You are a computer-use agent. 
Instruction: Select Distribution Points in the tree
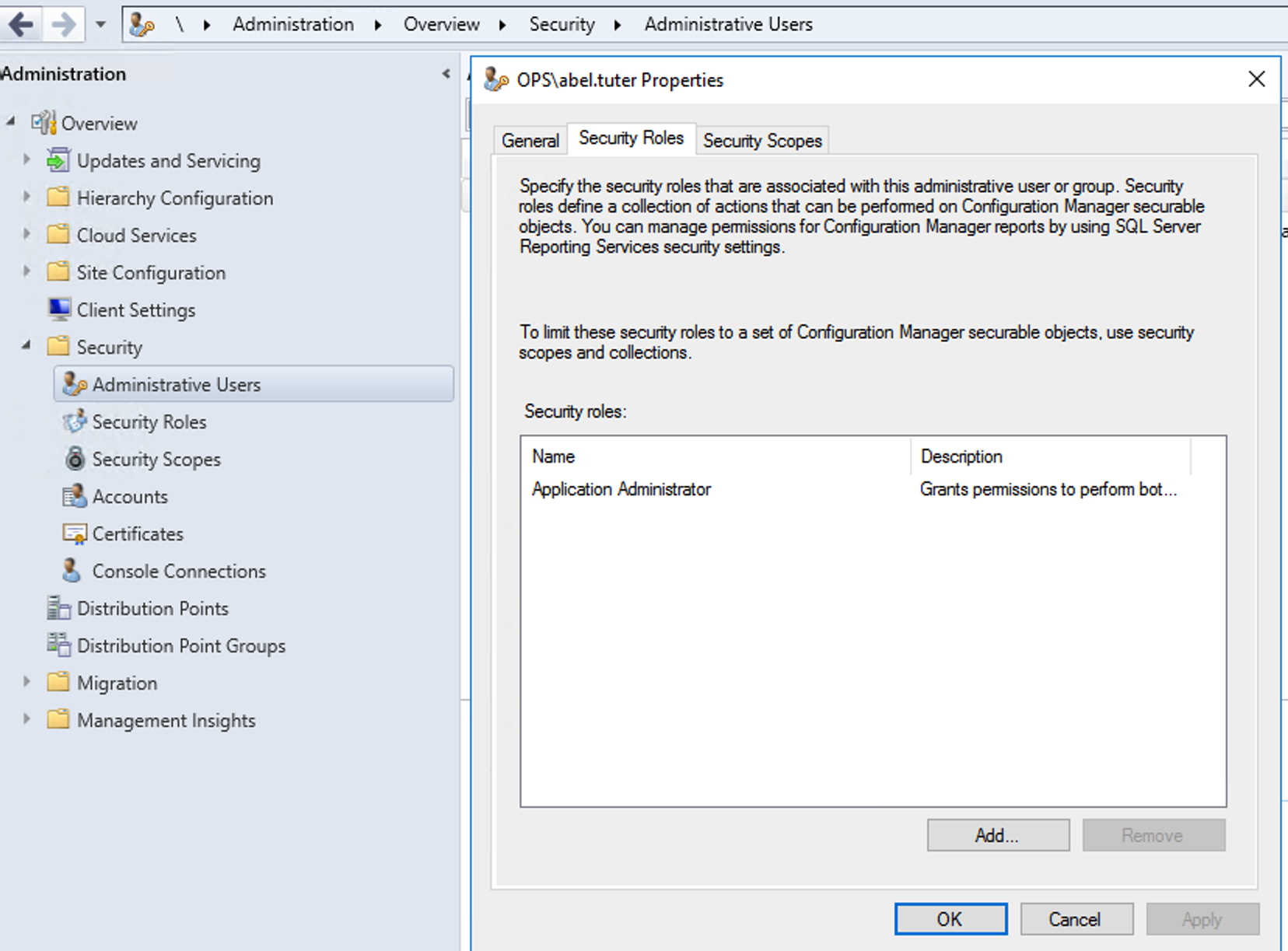152,608
